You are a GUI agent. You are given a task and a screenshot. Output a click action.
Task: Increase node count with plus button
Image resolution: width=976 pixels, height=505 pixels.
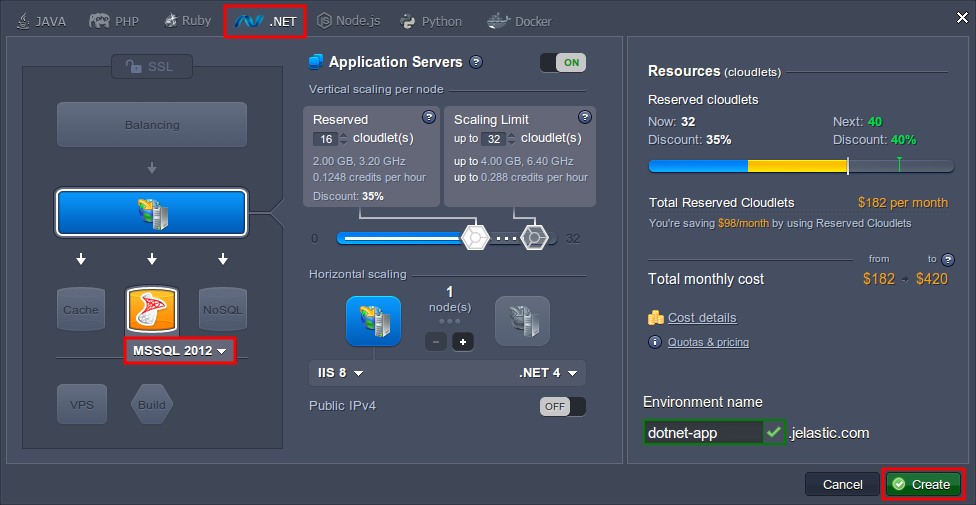click(x=462, y=342)
